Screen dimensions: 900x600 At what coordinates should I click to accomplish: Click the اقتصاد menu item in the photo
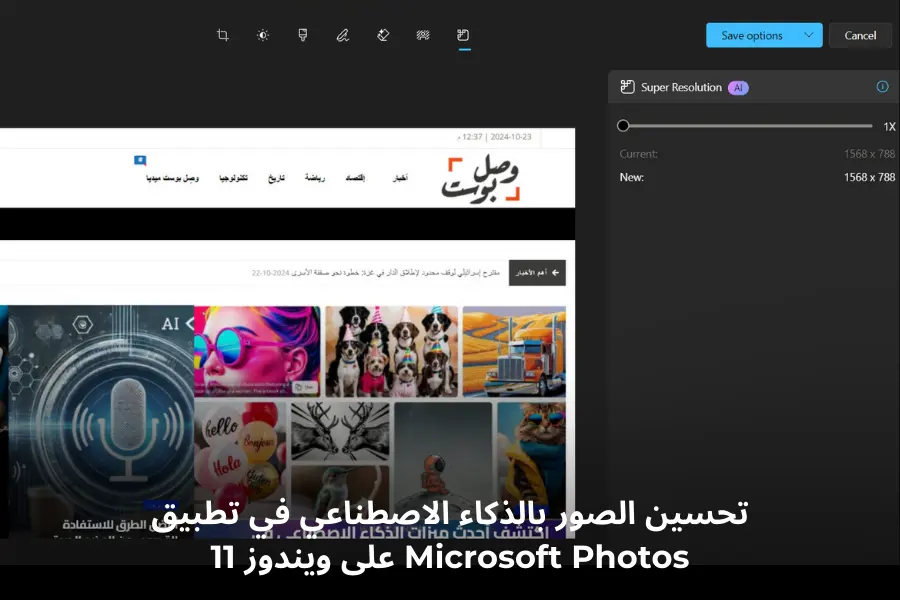(x=355, y=178)
